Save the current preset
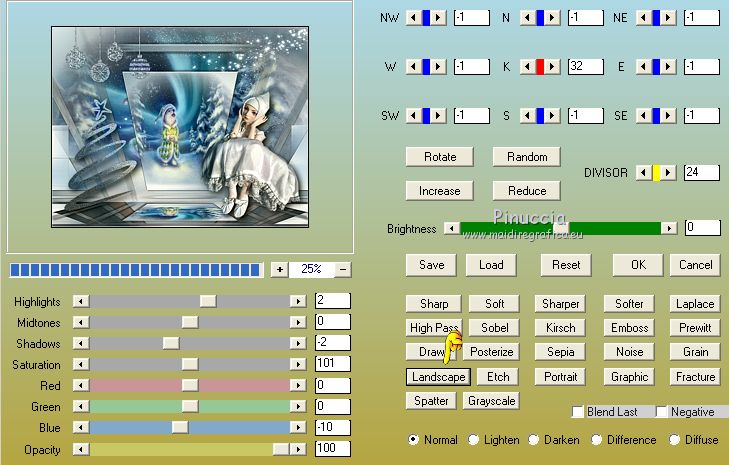This screenshot has width=729, height=465. tap(431, 265)
